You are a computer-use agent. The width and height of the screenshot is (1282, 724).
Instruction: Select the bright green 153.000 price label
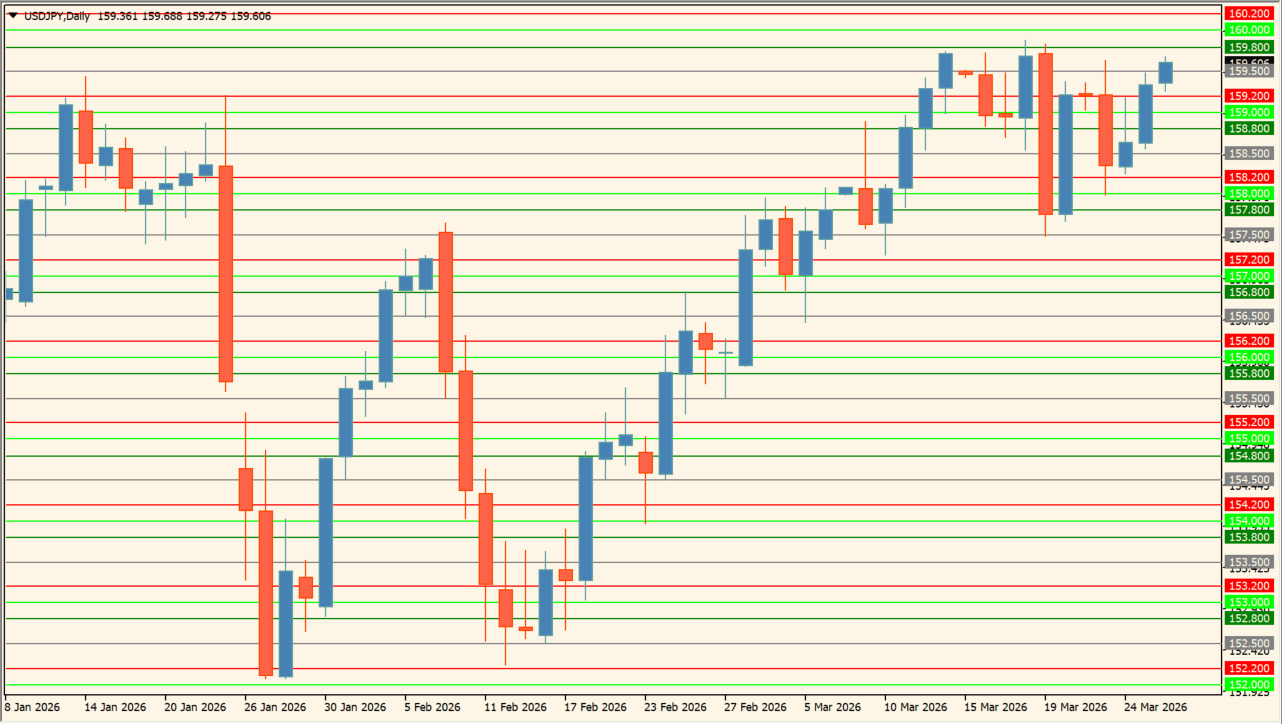[x=1249, y=602]
